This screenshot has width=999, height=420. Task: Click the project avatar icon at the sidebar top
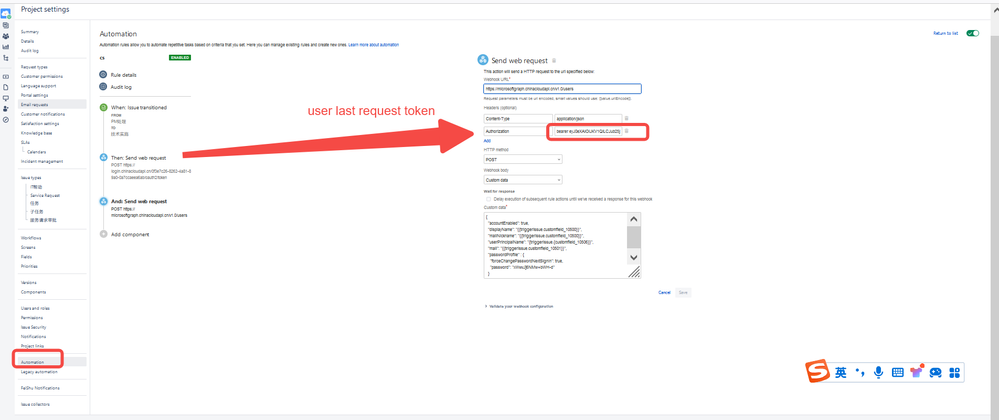6,13
